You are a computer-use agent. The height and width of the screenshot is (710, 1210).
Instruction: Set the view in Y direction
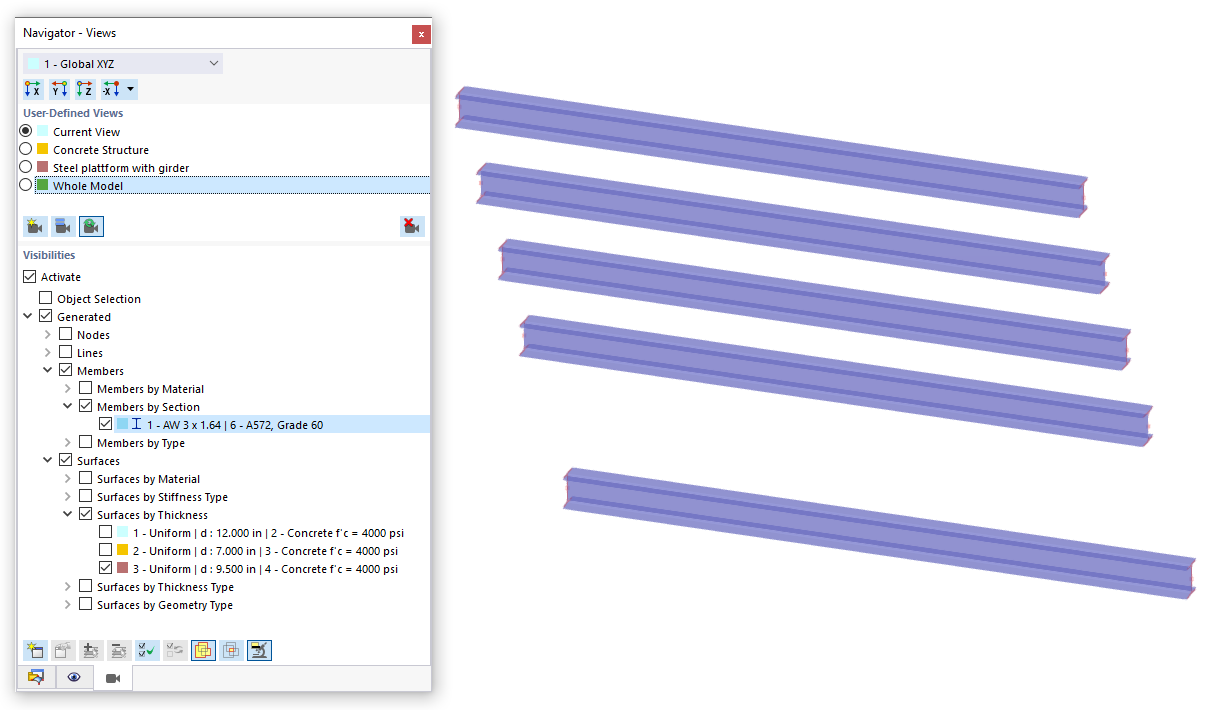point(58,88)
